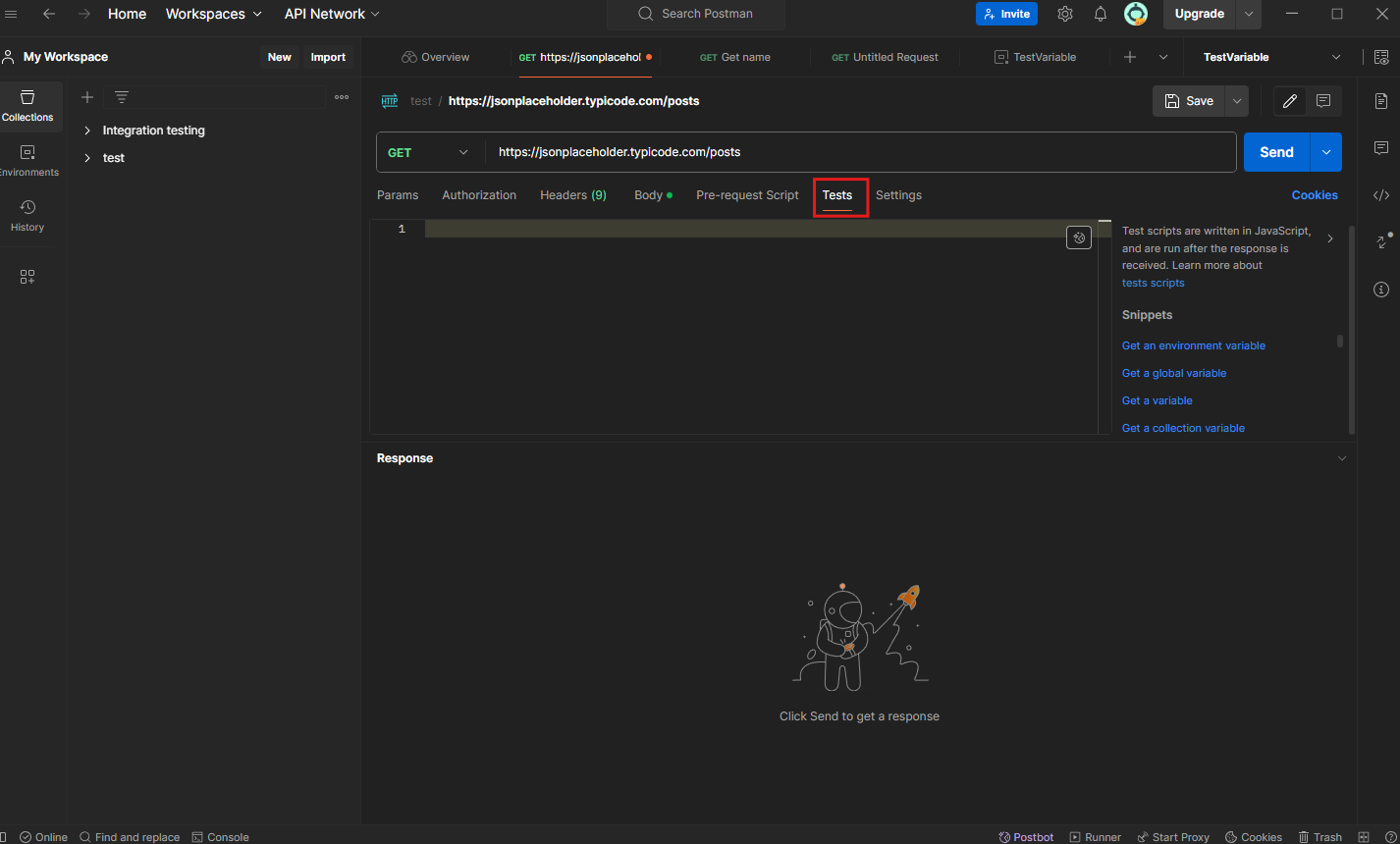
Task: Click the Send button
Action: tap(1276, 152)
